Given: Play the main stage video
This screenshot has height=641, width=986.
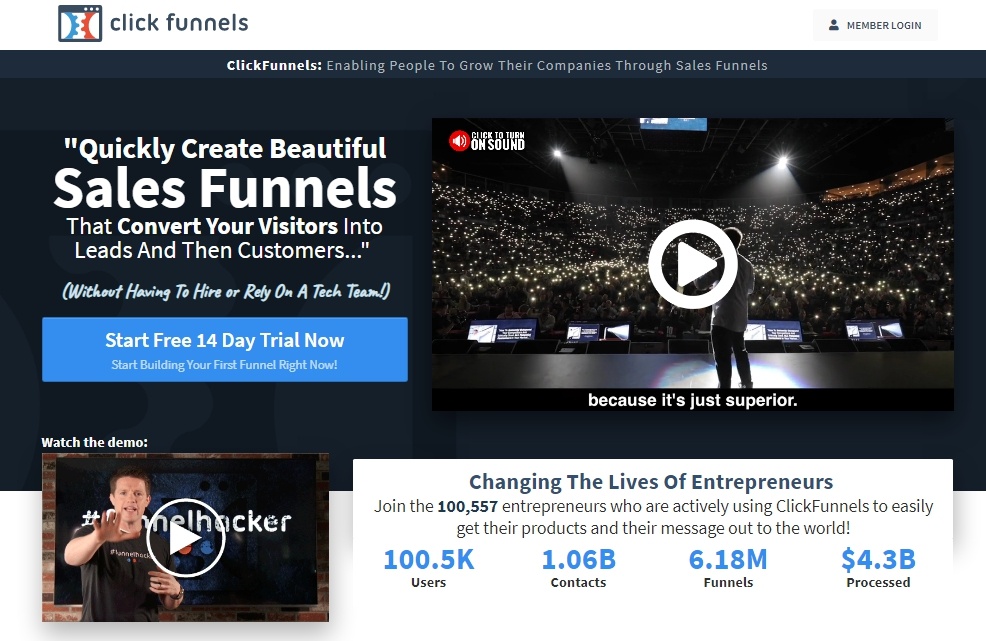Looking at the screenshot, I should click(x=693, y=264).
